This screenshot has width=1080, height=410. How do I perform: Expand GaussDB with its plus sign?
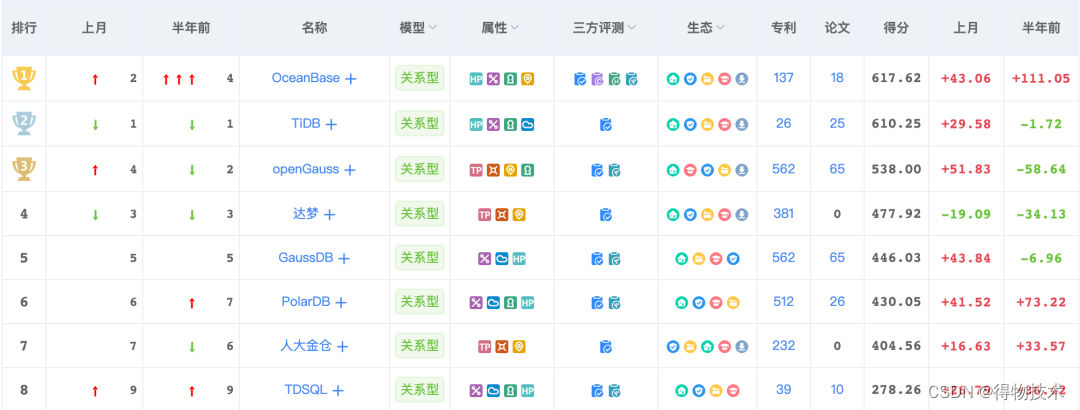click(344, 258)
